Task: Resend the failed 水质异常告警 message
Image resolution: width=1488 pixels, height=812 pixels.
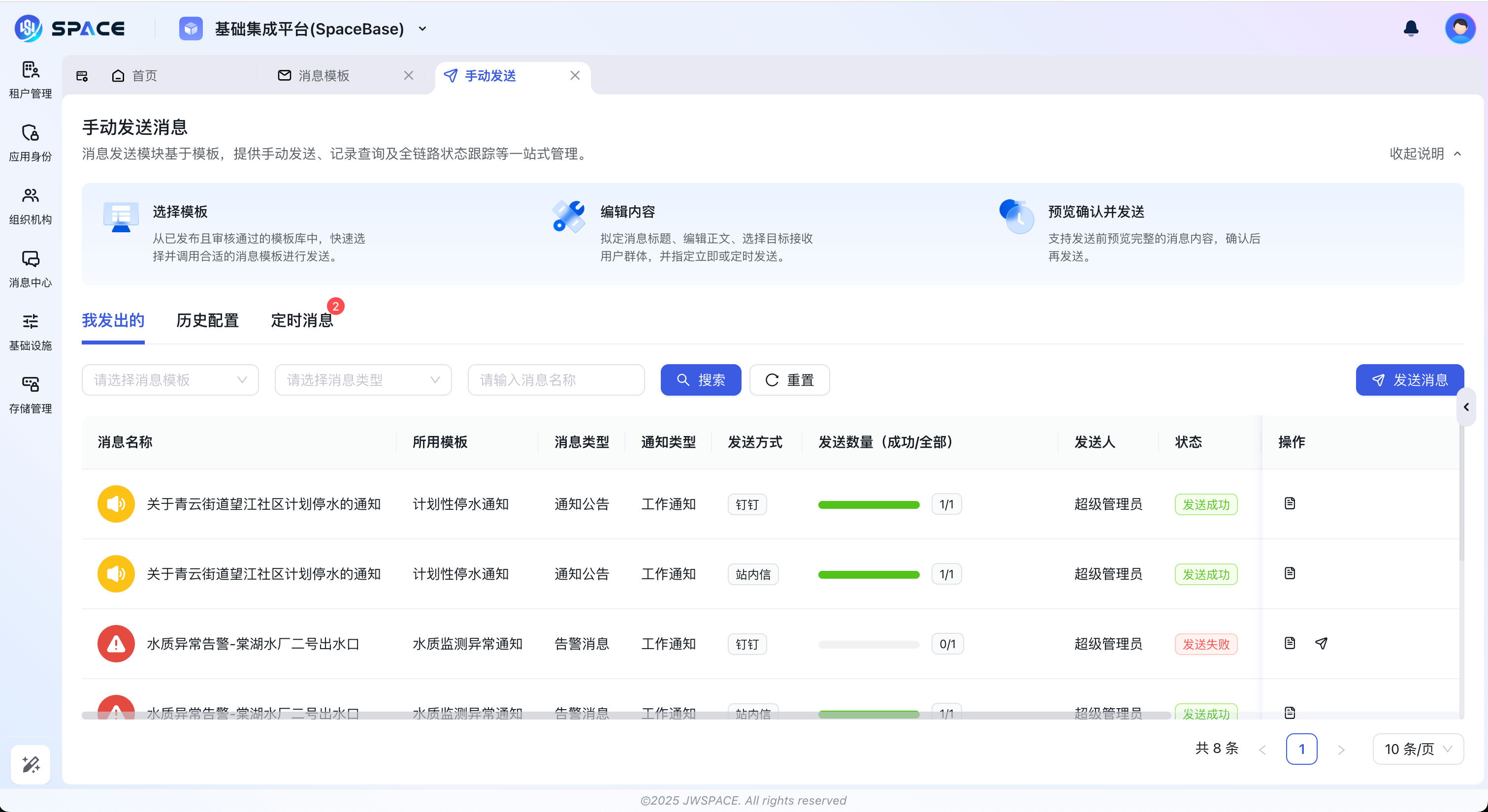Action: click(x=1322, y=643)
